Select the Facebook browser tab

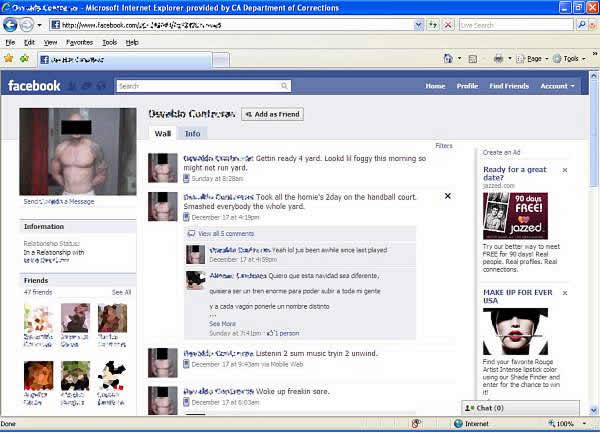point(125,60)
